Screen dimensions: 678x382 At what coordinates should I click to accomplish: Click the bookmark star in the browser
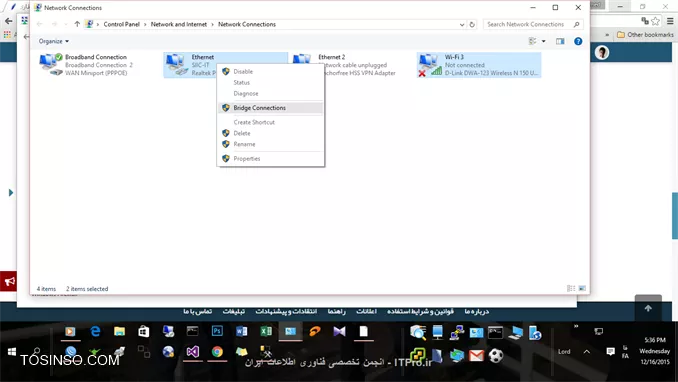click(x=656, y=20)
